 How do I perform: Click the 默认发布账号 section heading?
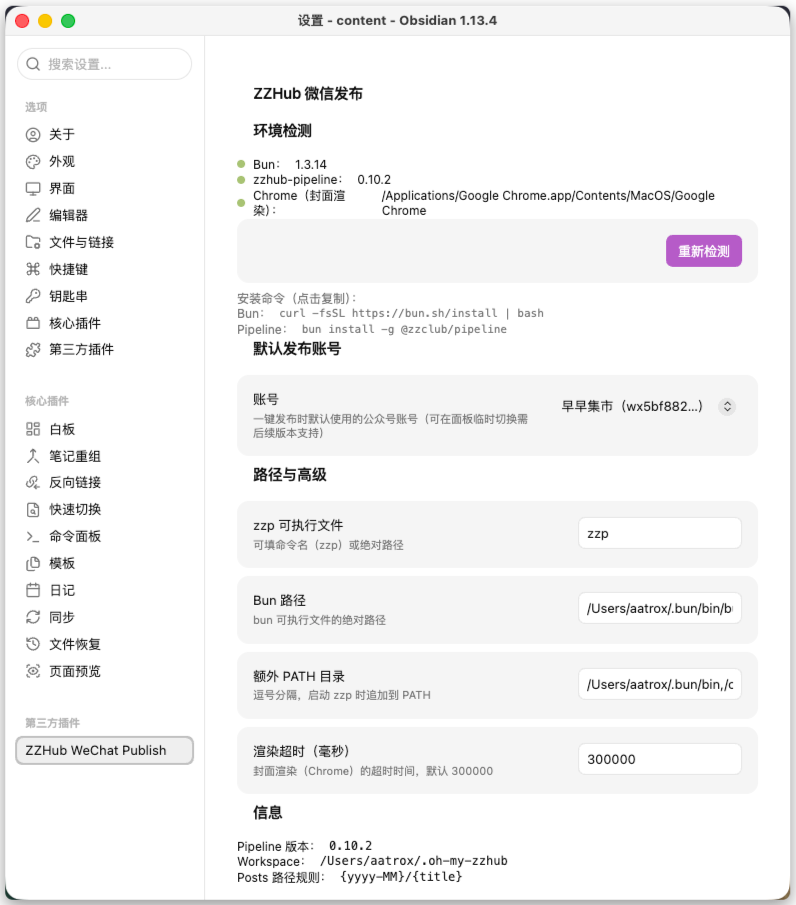[297, 349]
